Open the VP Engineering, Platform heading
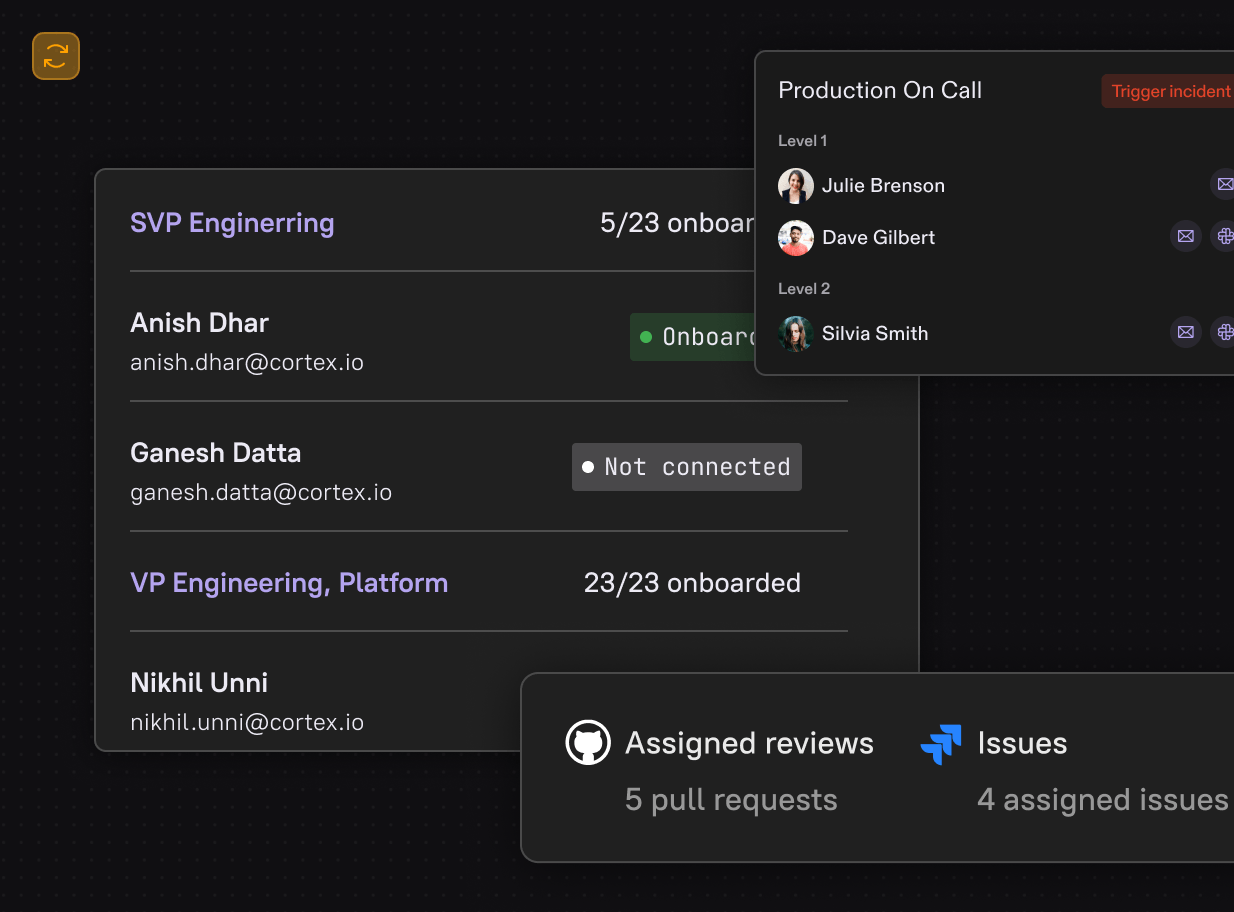The image size is (1234, 912). 289,583
